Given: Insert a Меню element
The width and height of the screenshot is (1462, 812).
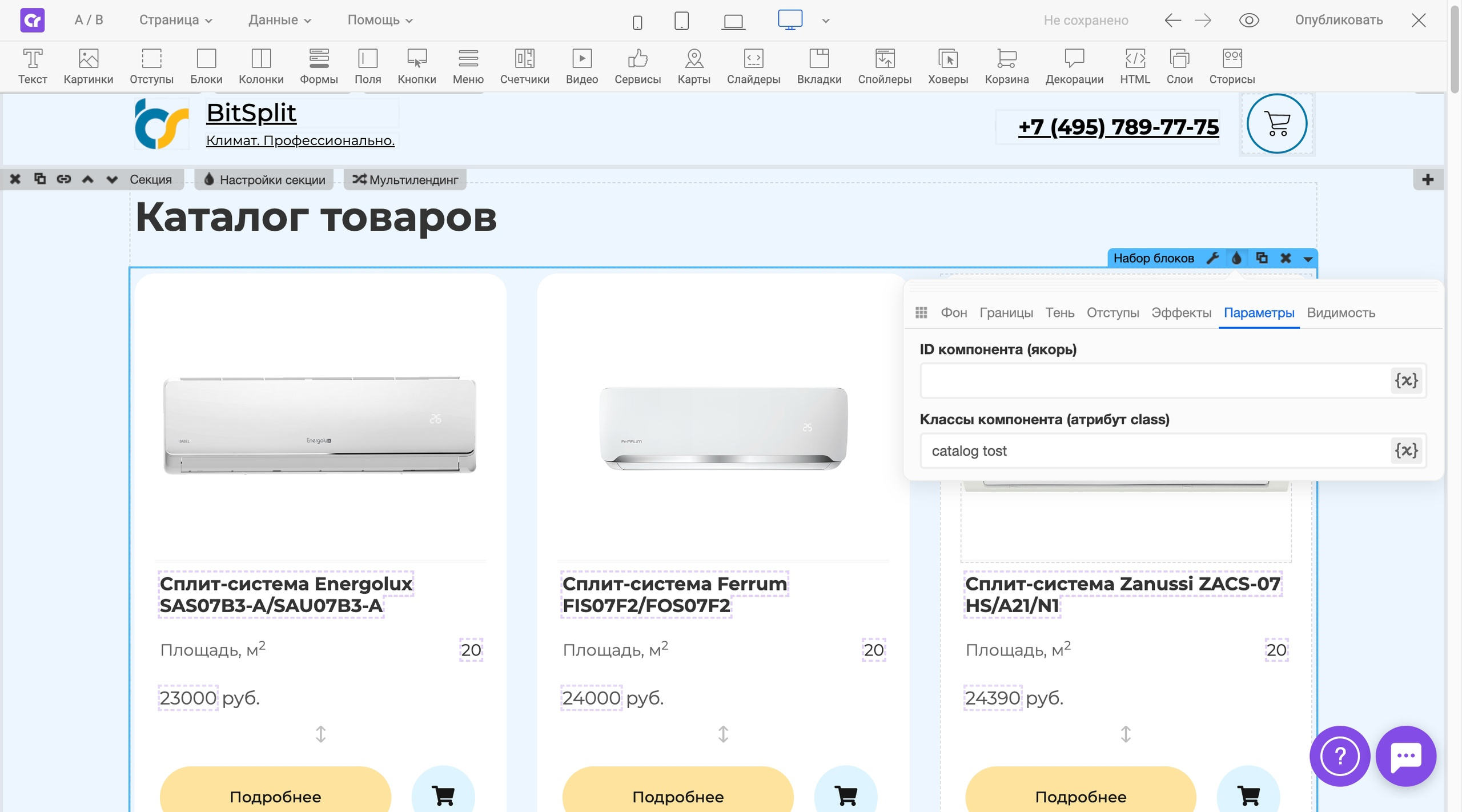Looking at the screenshot, I should pos(468,66).
